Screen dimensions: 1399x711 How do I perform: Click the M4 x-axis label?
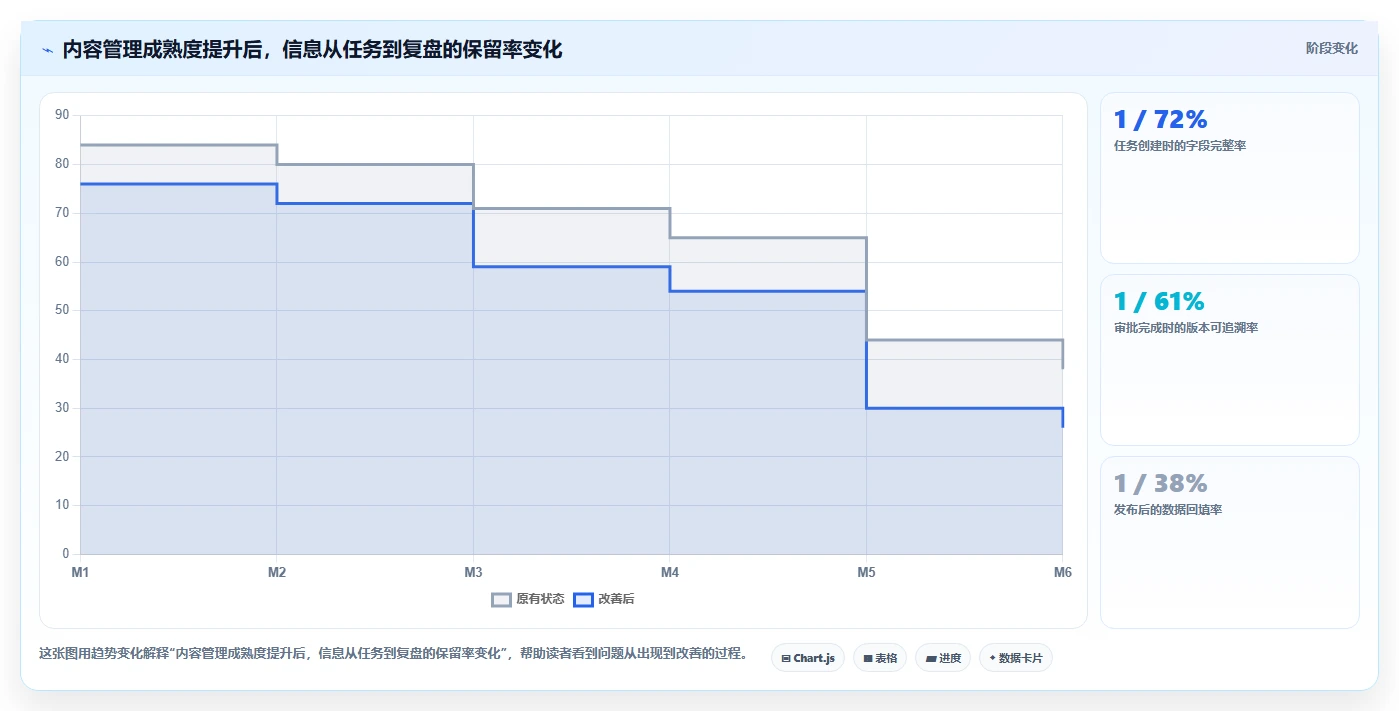pos(670,573)
